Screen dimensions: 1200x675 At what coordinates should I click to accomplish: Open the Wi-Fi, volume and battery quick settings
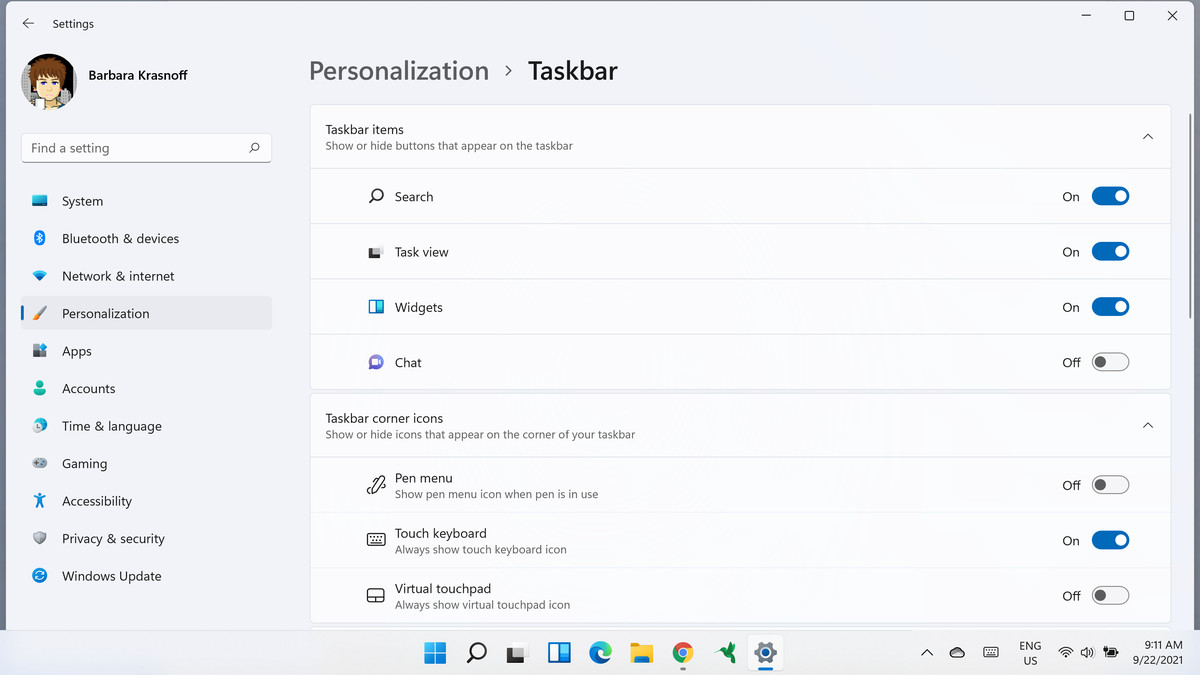tap(1089, 653)
